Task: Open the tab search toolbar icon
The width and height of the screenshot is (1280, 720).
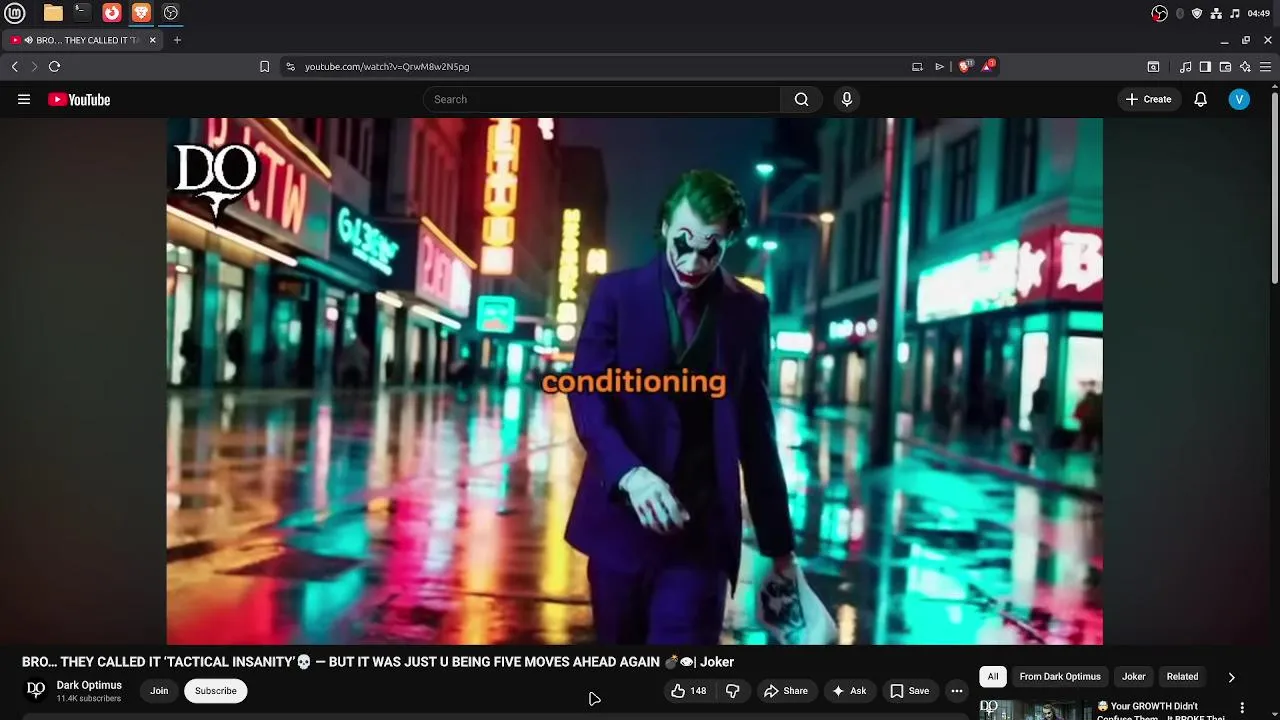Action: coord(1153,67)
